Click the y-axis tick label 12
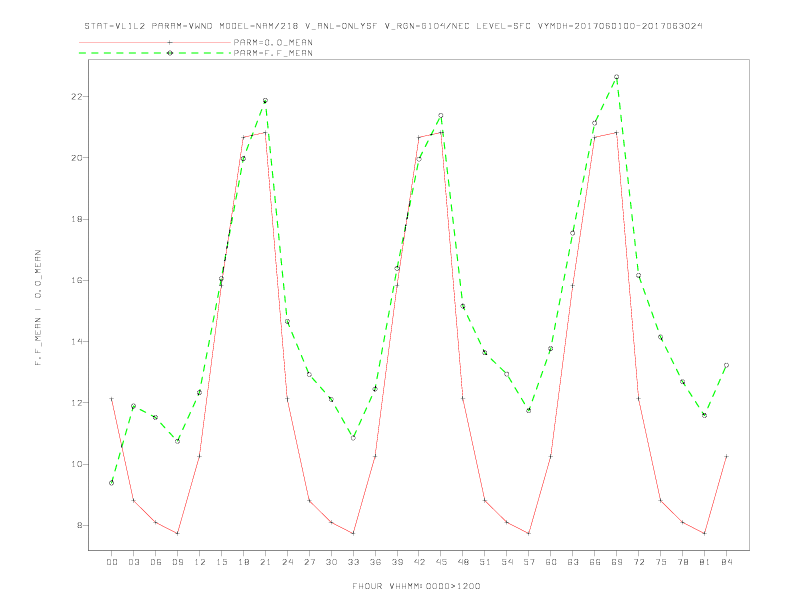 76,403
